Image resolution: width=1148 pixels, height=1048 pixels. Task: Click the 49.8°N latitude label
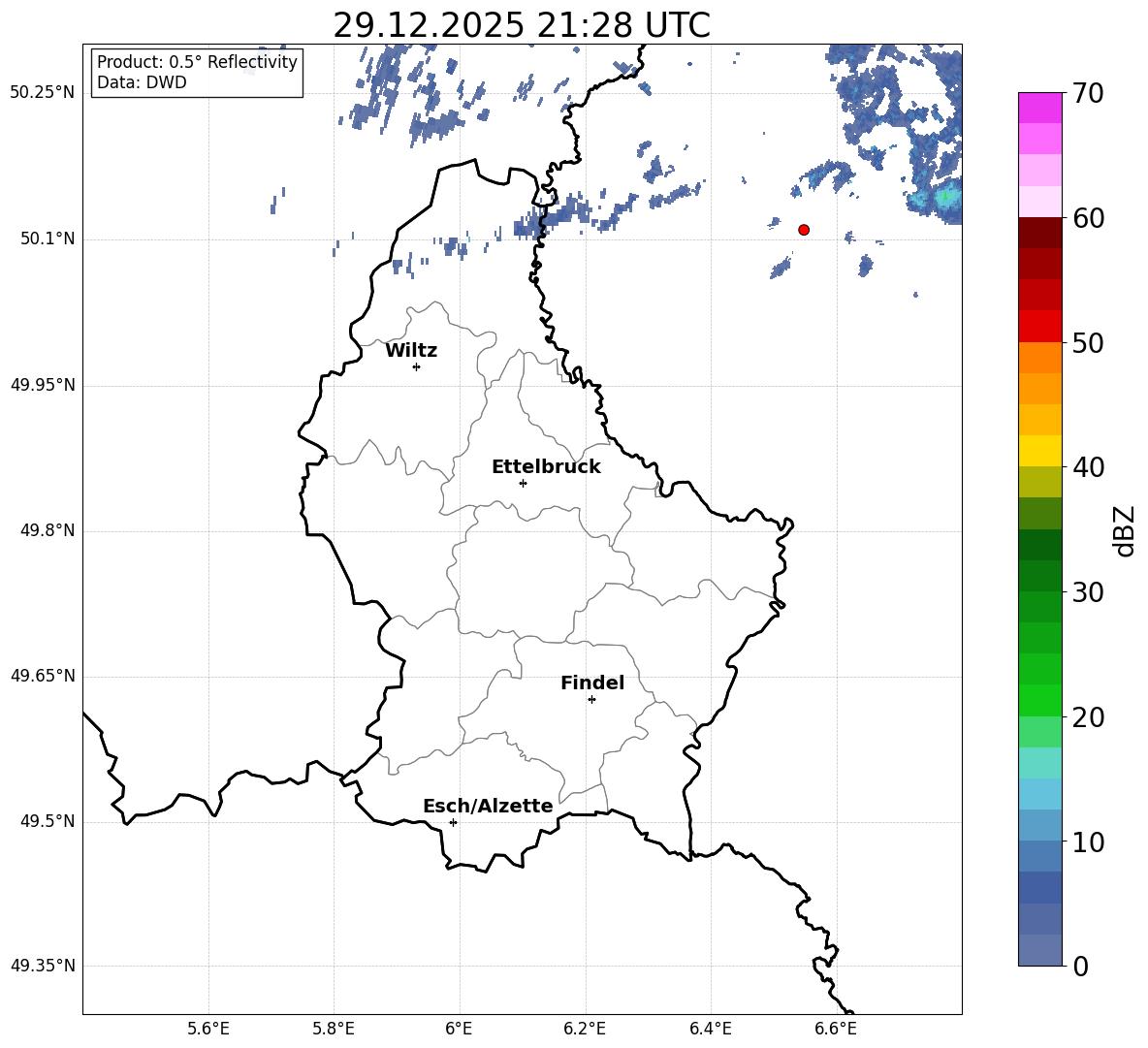pos(47,530)
